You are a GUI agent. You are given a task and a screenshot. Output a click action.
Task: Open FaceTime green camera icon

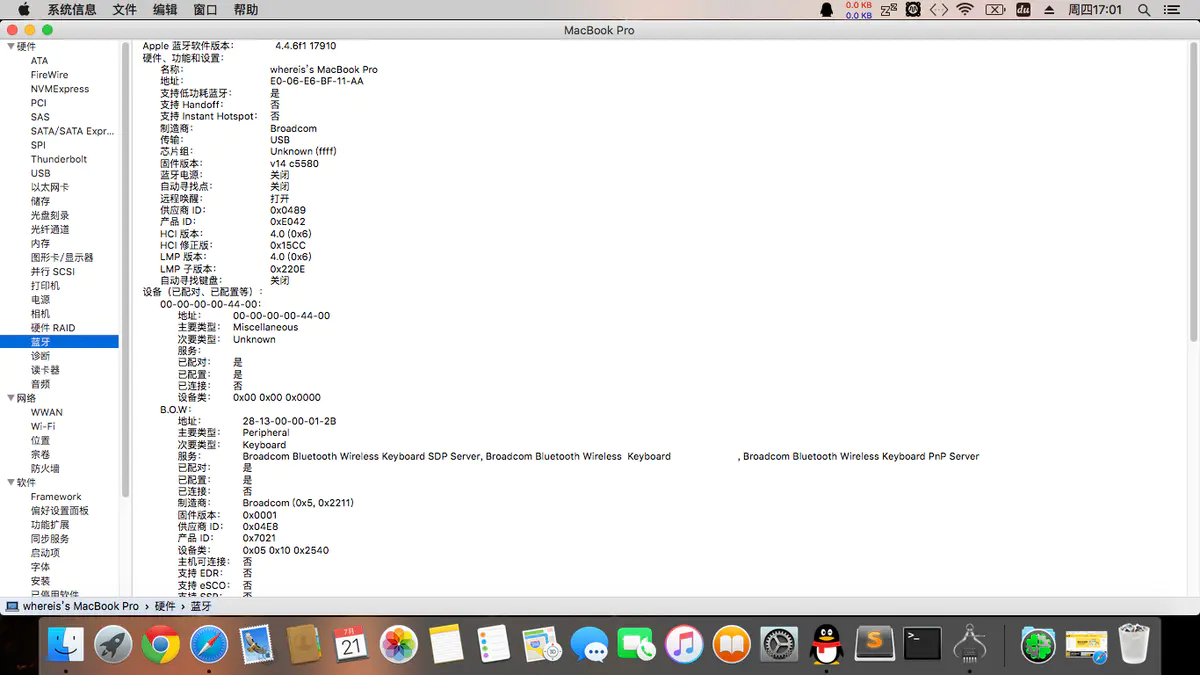[x=636, y=644]
